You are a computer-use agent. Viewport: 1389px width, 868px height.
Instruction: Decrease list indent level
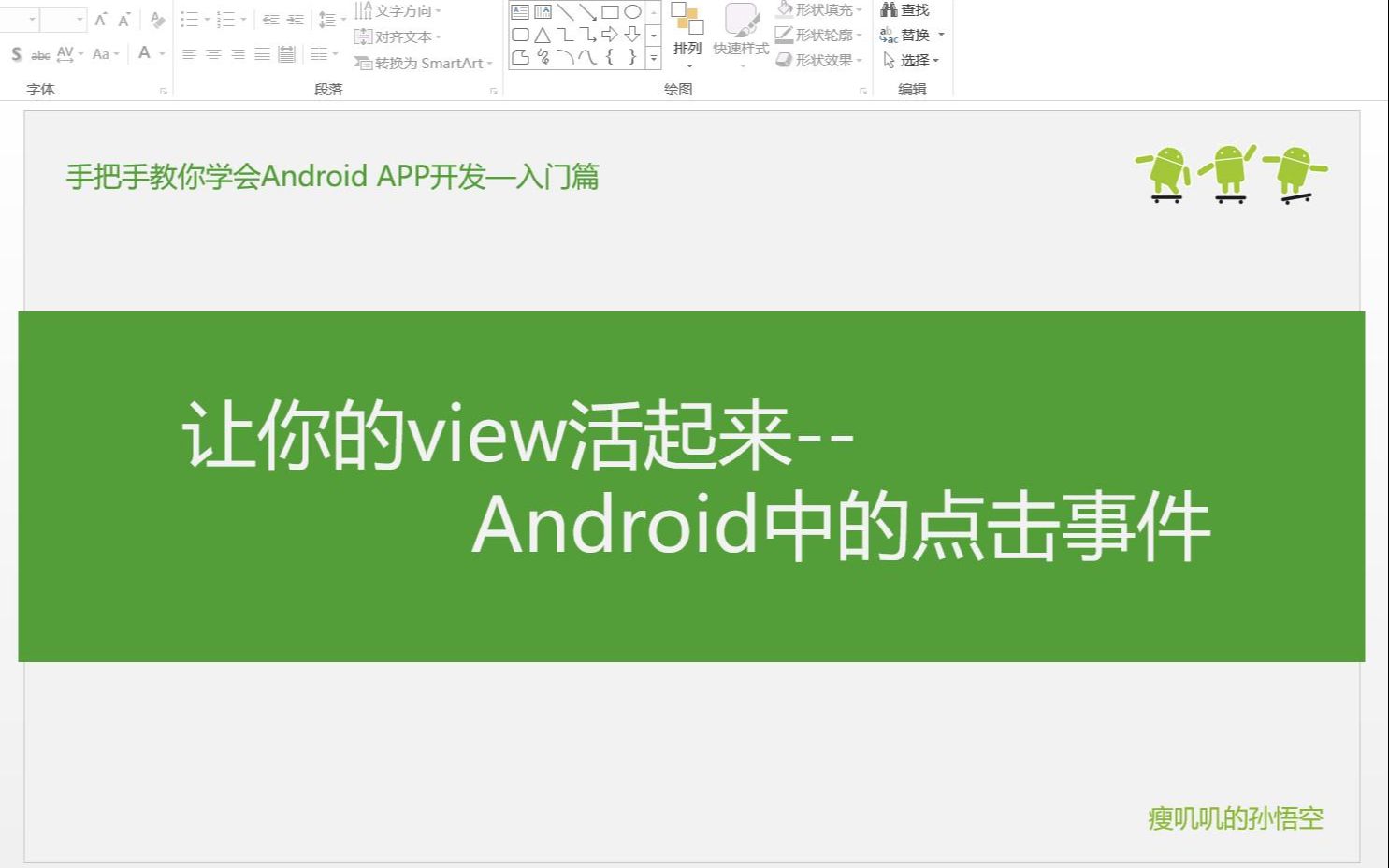[x=270, y=20]
